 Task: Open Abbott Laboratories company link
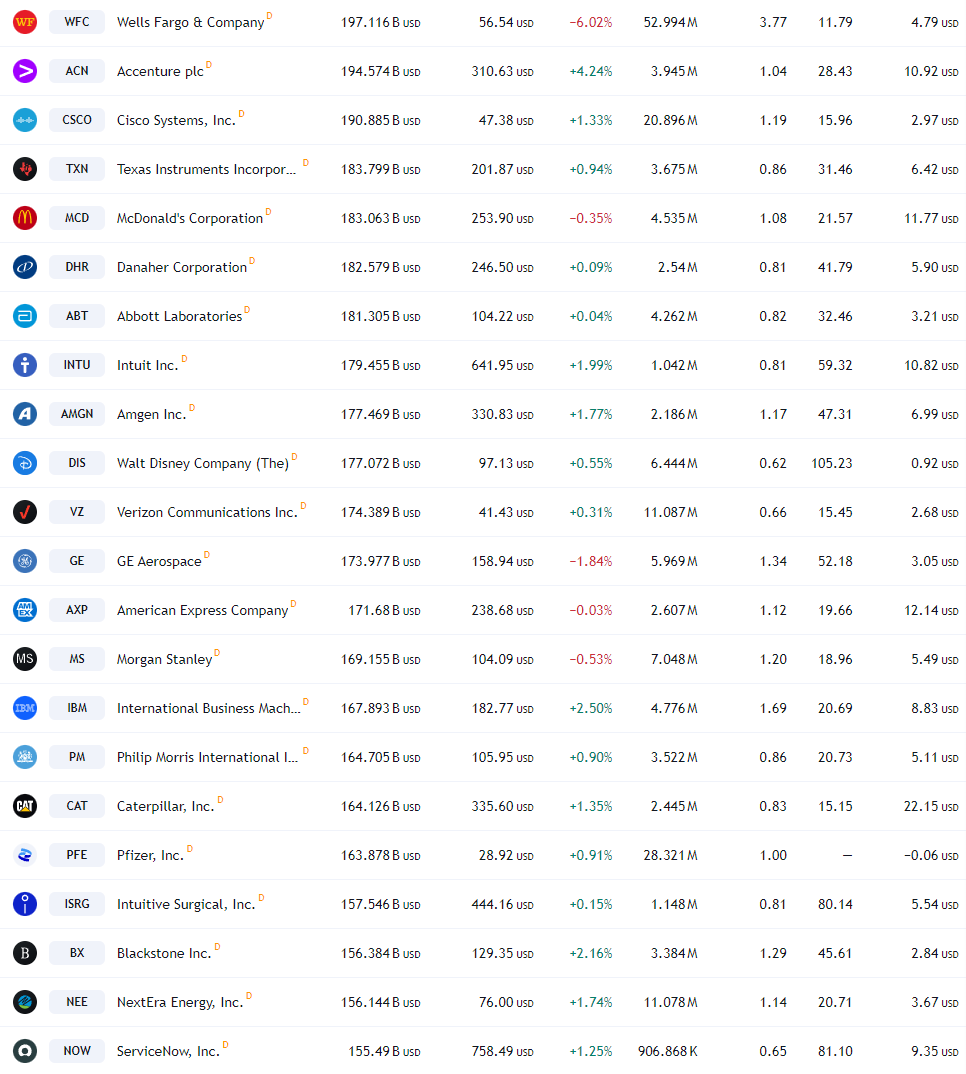[179, 316]
